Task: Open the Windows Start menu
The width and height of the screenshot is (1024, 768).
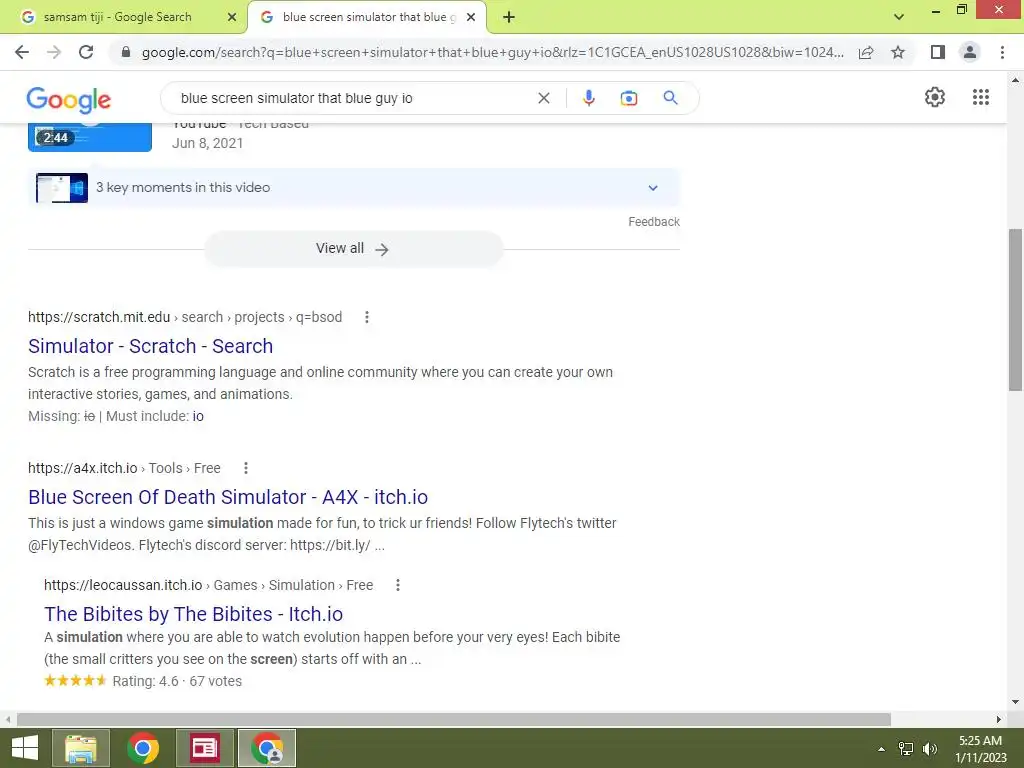Action: [24, 748]
